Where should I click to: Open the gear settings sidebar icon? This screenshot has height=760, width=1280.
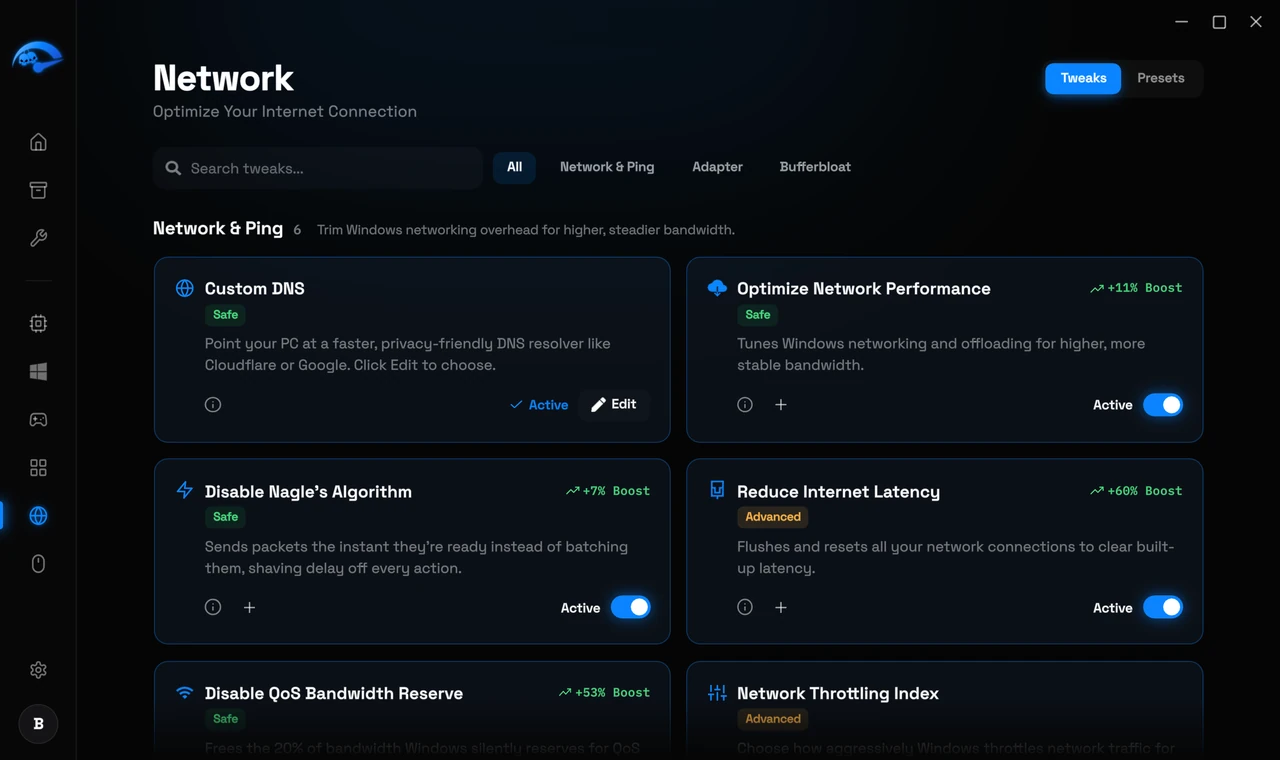click(38, 670)
